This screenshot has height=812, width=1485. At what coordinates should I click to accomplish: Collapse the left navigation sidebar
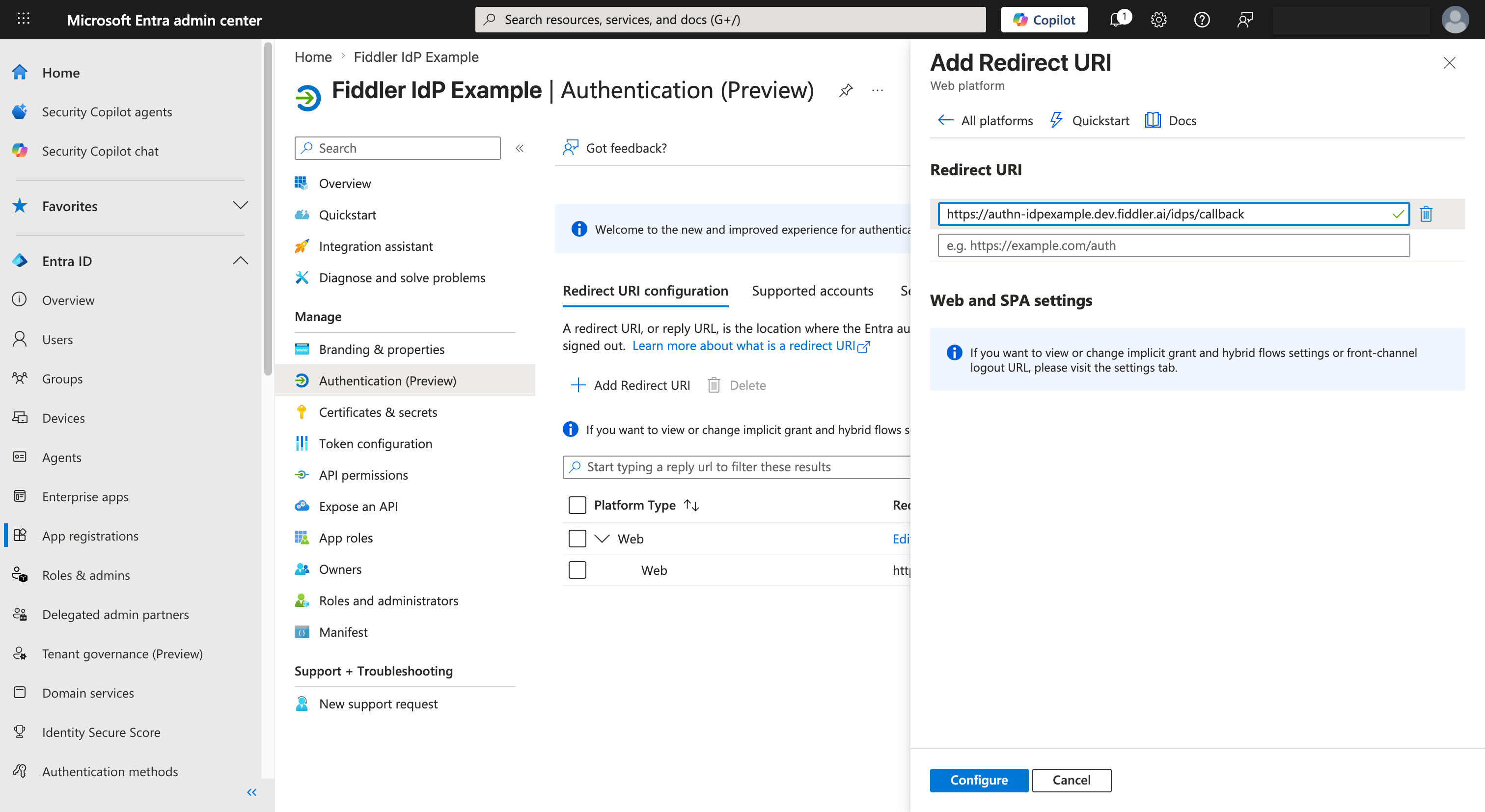[x=251, y=792]
